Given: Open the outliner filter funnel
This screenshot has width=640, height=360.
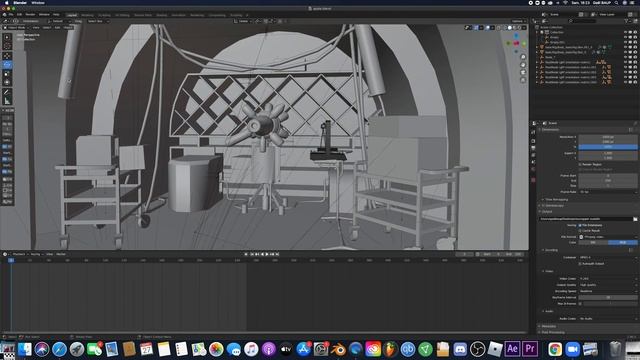Looking at the screenshot, I should click(627, 21).
